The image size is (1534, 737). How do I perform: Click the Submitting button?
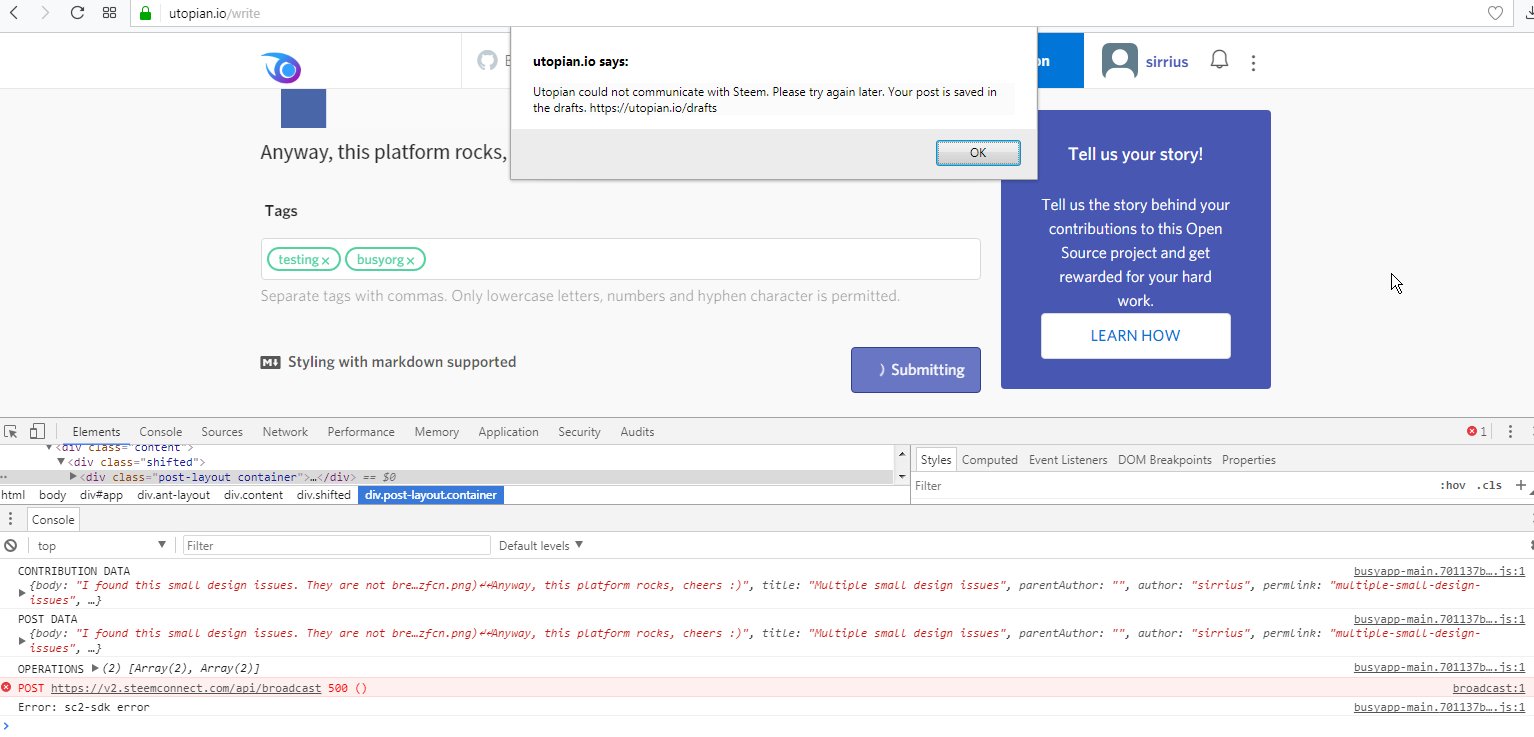[x=916, y=370]
